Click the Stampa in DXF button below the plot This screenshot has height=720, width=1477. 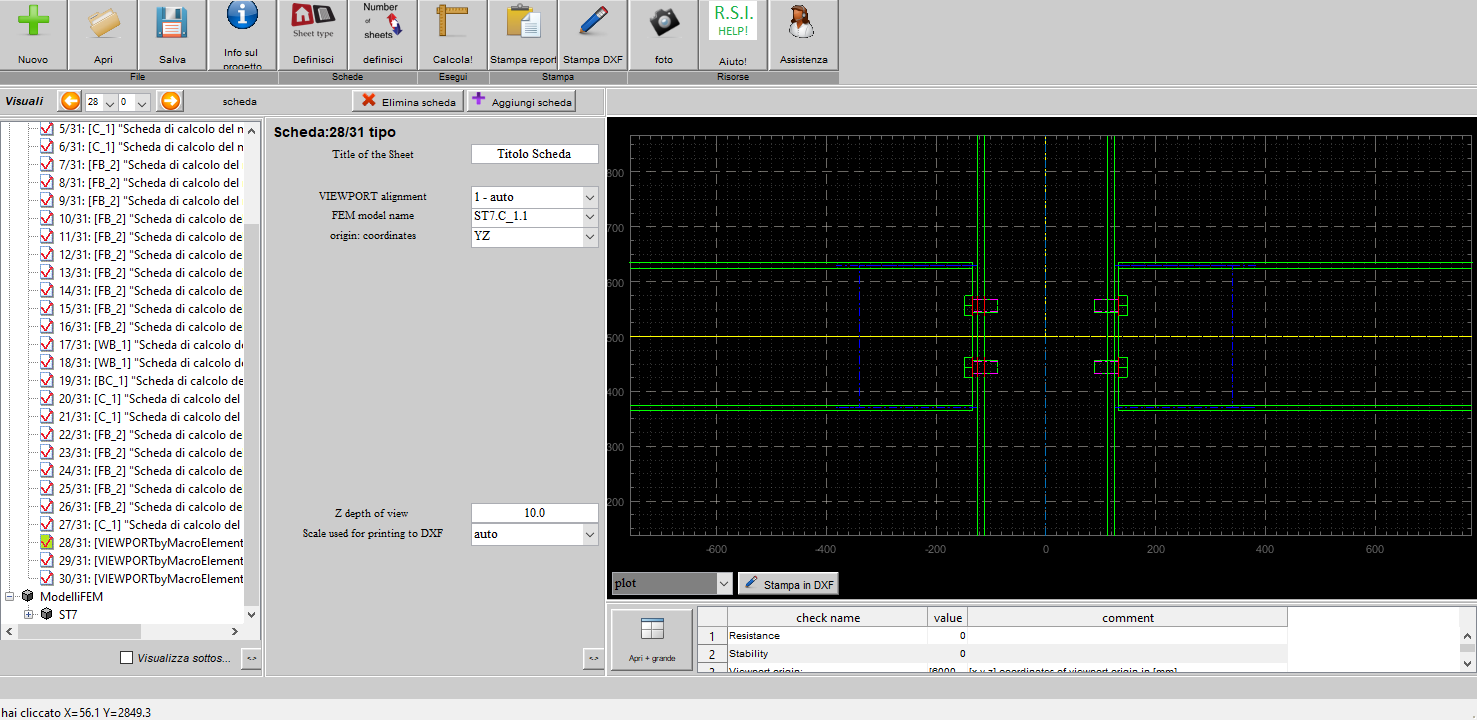pyautogui.click(x=788, y=584)
